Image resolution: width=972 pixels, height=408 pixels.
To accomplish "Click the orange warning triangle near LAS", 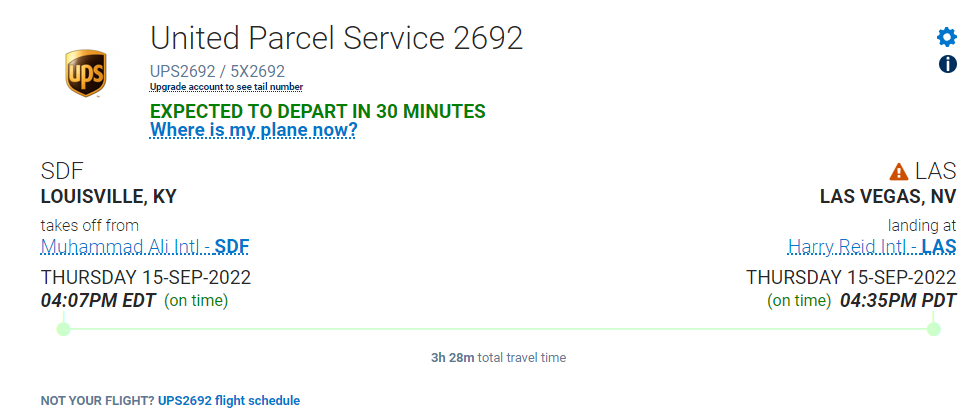I will point(899,171).
